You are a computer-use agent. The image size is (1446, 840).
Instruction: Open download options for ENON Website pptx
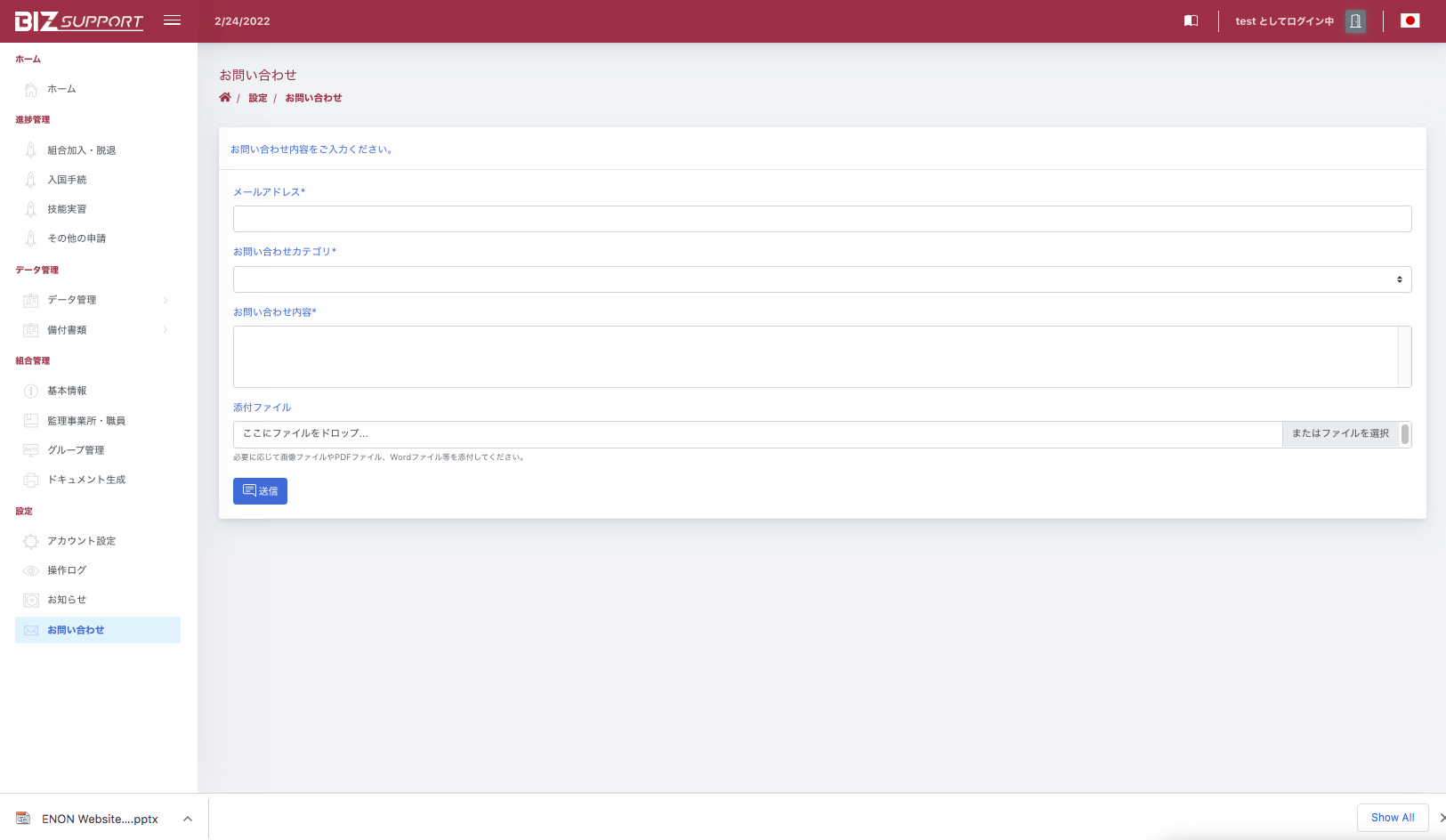[188, 819]
